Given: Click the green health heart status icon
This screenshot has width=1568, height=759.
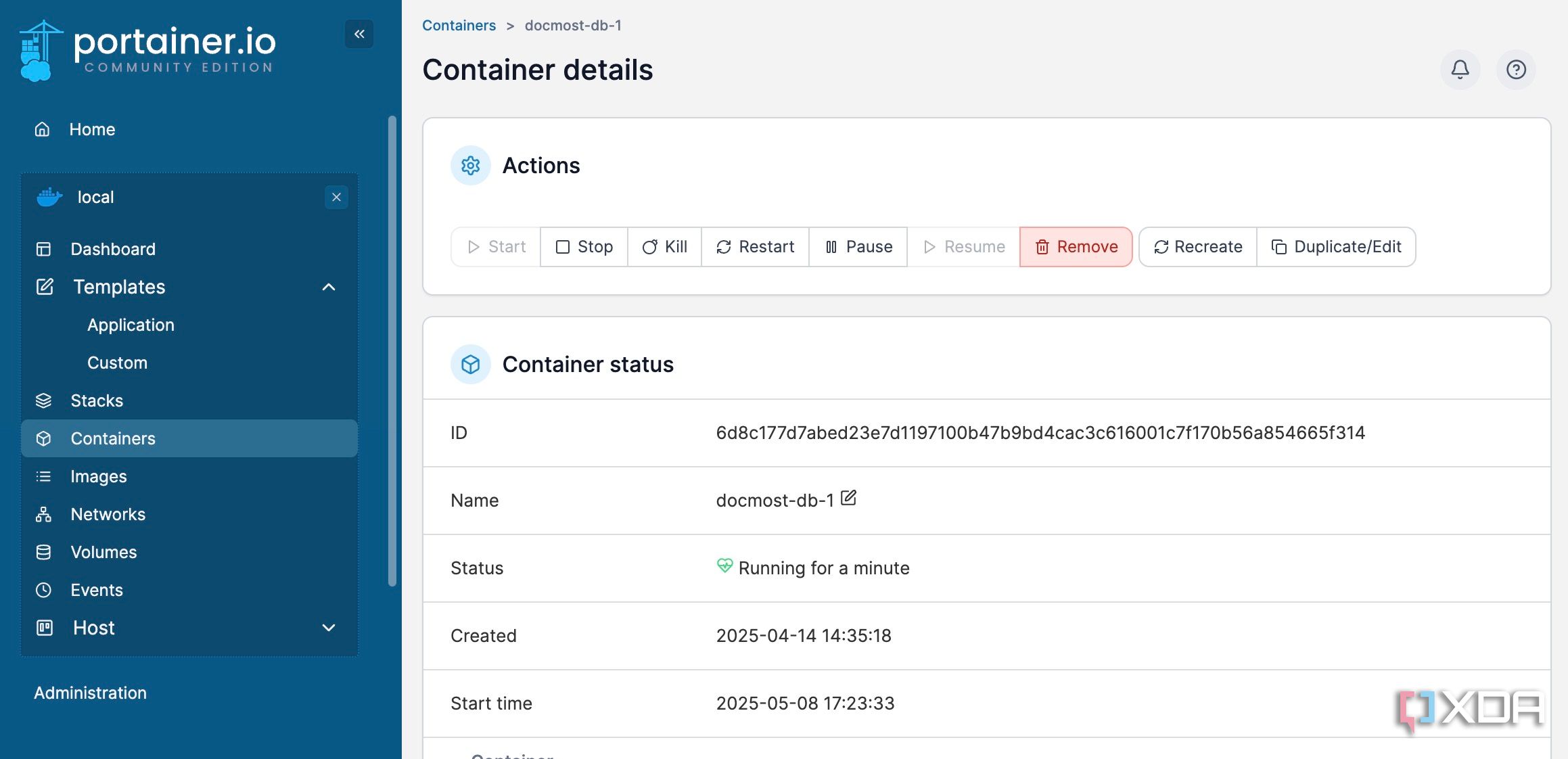Looking at the screenshot, I should 724,566.
